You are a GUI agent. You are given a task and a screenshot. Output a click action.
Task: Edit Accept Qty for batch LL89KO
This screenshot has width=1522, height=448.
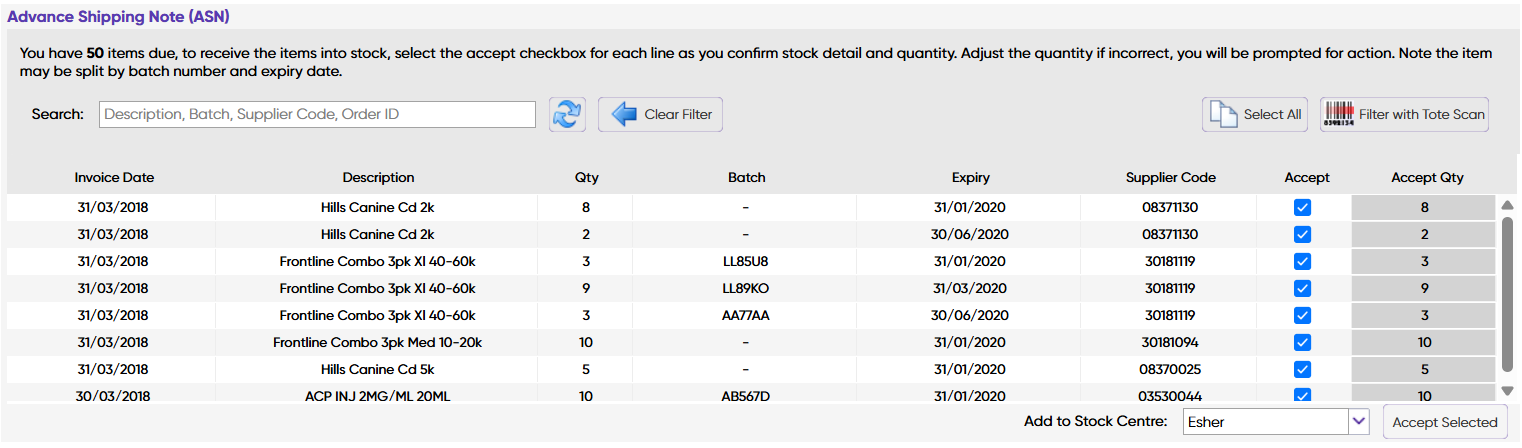(x=1424, y=289)
